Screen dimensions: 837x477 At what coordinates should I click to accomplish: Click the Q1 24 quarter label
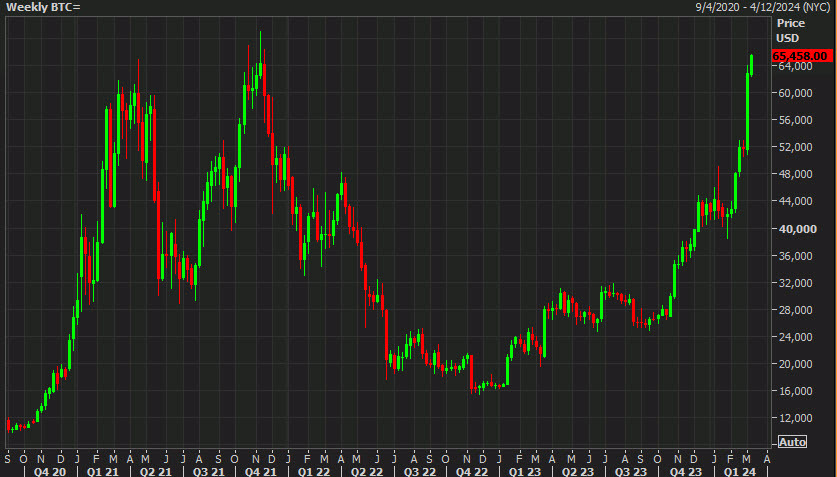click(739, 472)
